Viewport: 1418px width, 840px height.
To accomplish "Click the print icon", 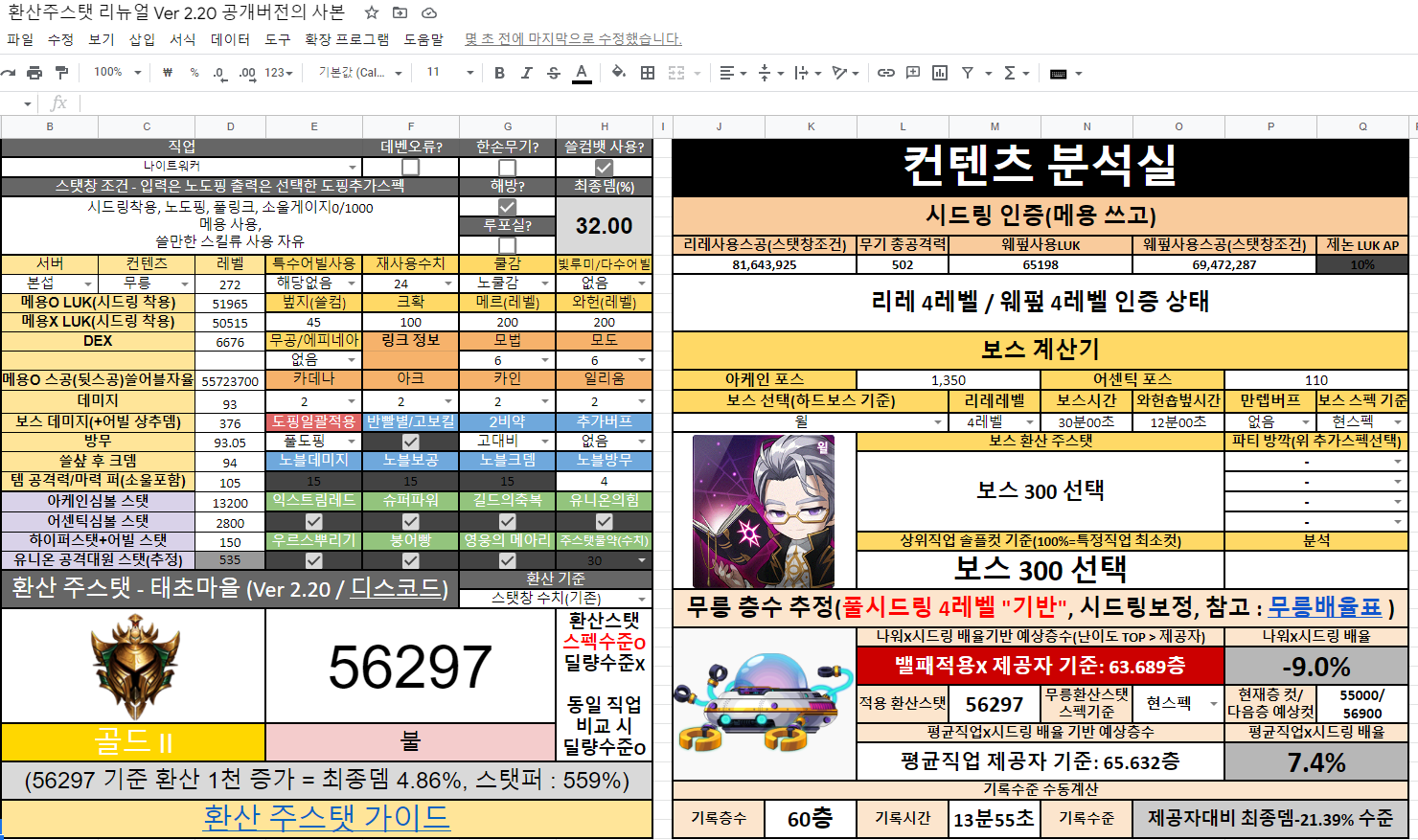I will pyautogui.click(x=34, y=73).
